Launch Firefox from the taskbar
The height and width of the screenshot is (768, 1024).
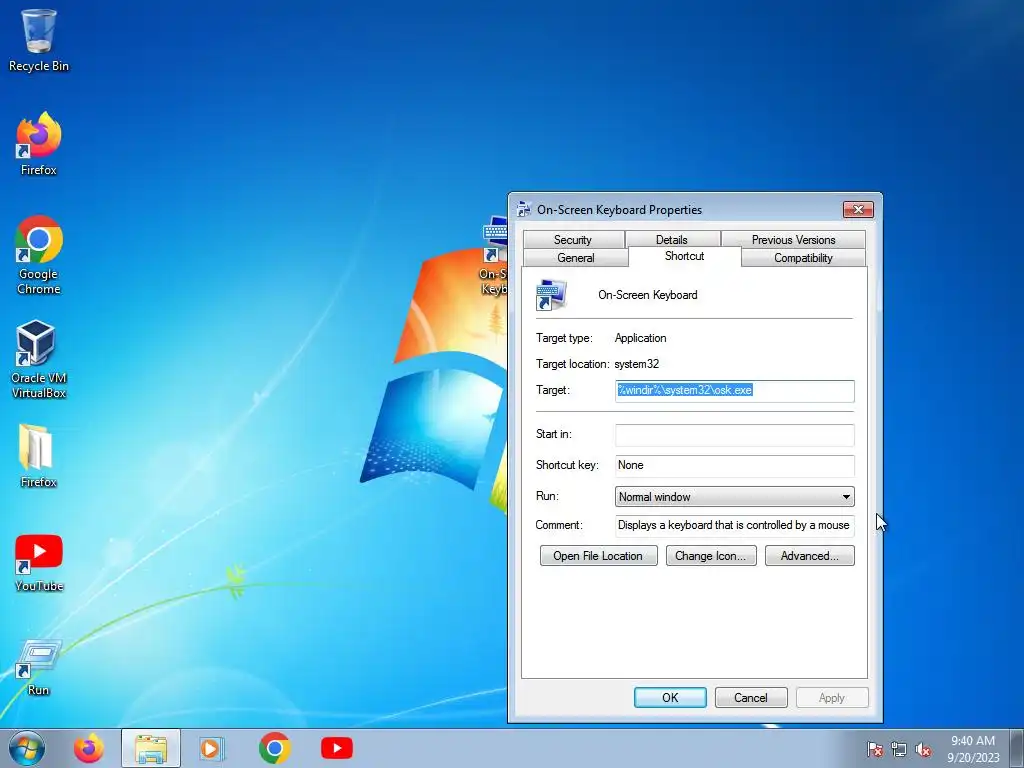point(88,748)
